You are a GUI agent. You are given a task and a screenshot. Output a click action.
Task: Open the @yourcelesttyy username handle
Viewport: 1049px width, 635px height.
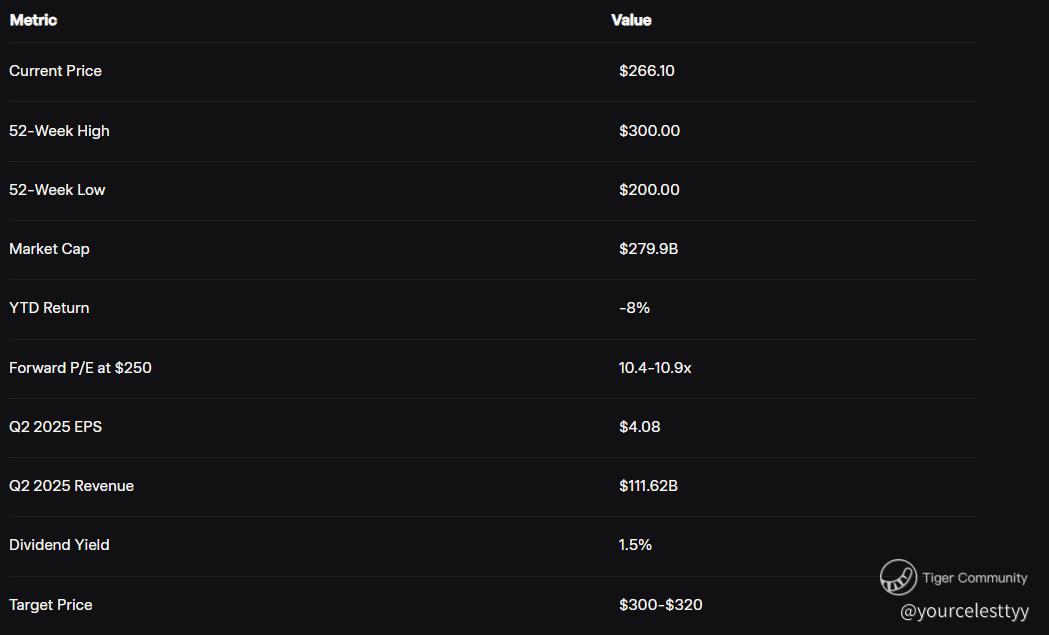(964, 611)
